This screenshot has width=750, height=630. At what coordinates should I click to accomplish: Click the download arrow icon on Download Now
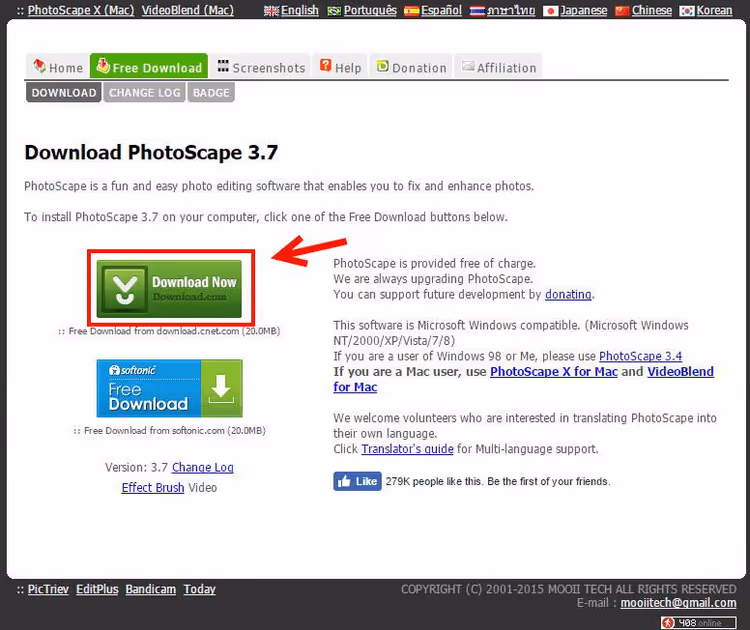point(124,289)
